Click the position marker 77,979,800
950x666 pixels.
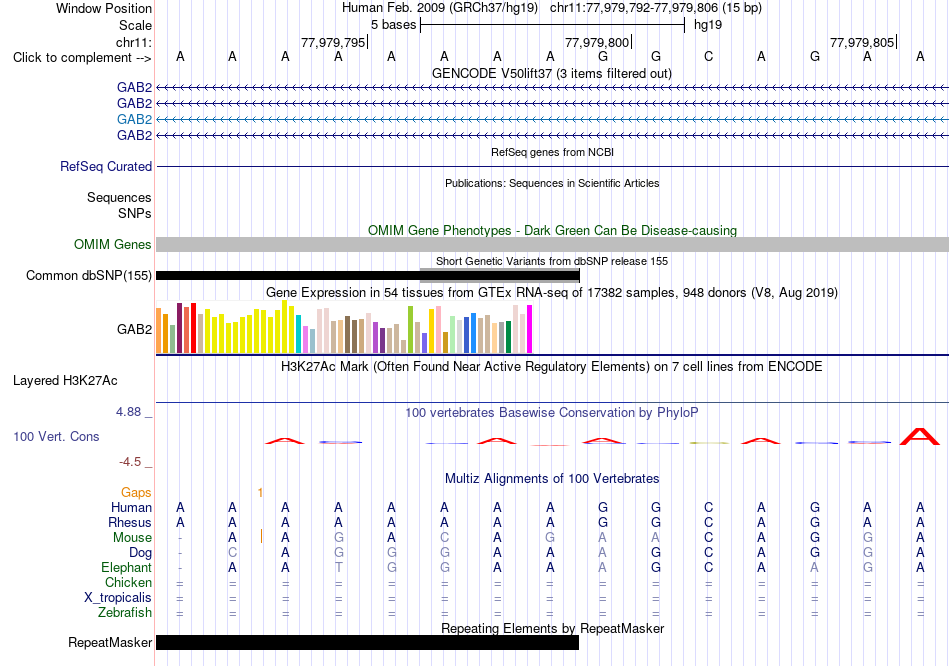coord(597,42)
